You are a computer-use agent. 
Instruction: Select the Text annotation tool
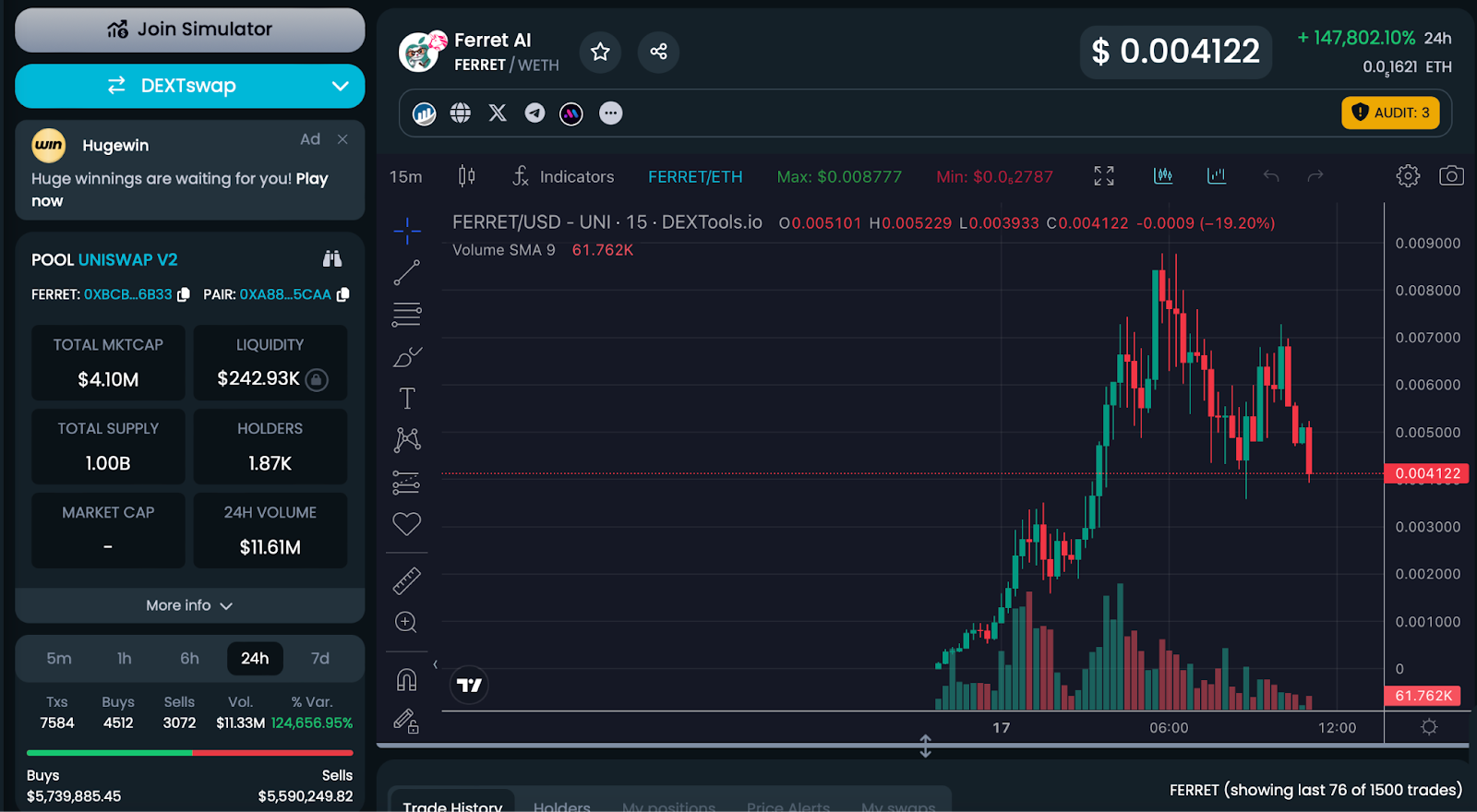point(407,398)
